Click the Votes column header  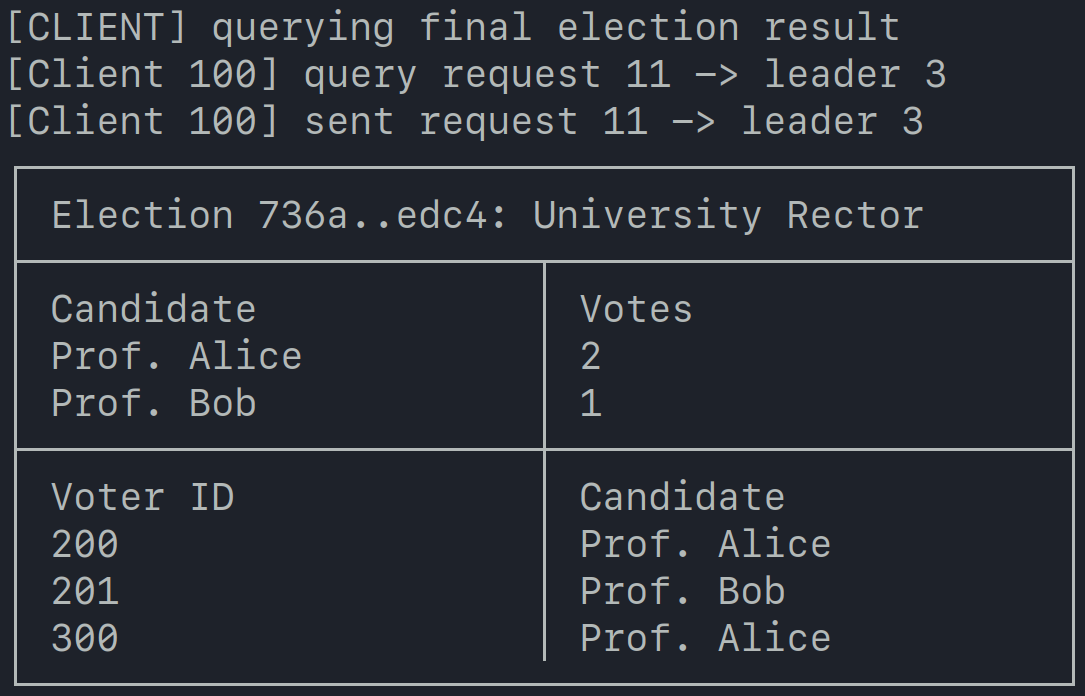tap(636, 309)
